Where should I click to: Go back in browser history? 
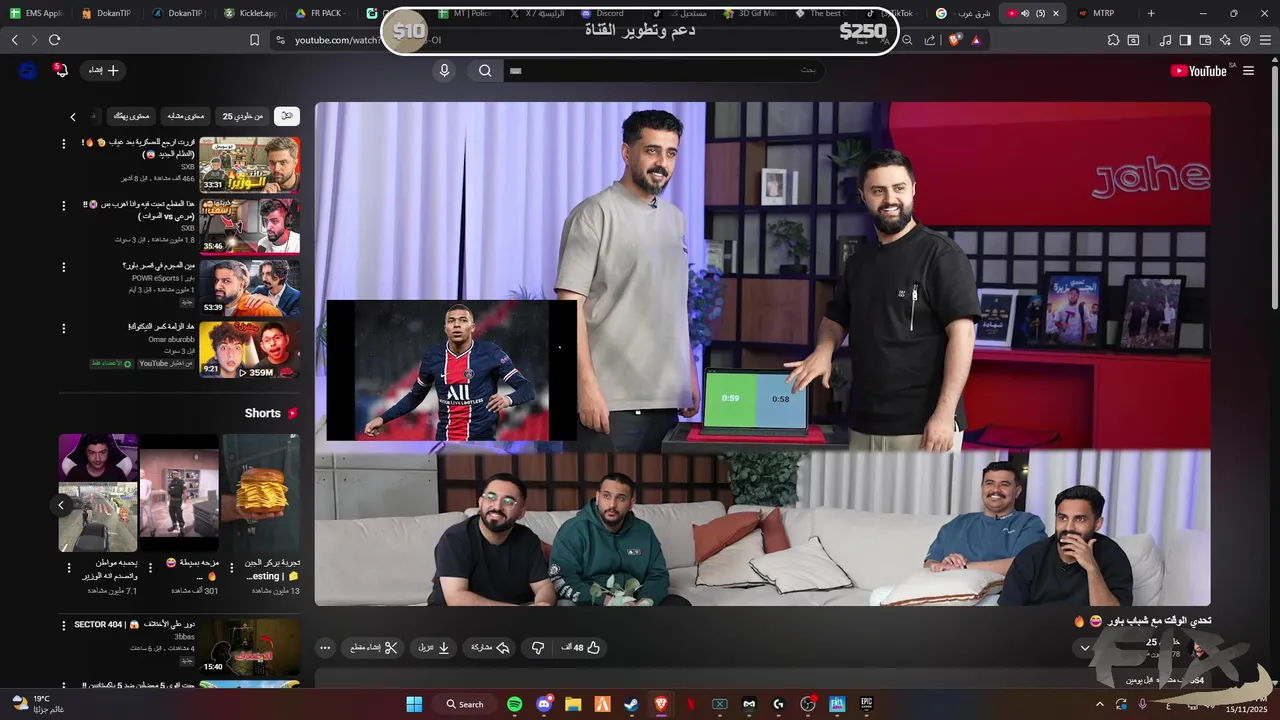click(x=14, y=40)
